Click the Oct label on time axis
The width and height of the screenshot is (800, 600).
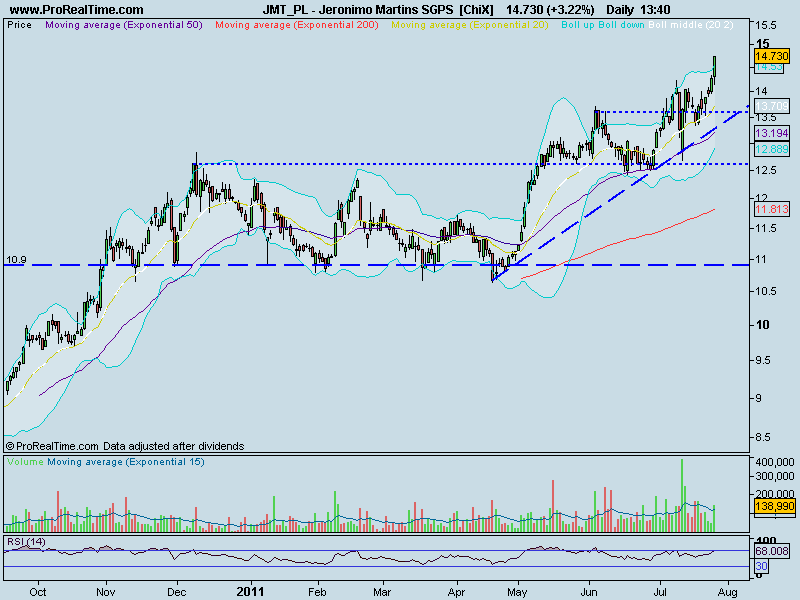[38, 592]
